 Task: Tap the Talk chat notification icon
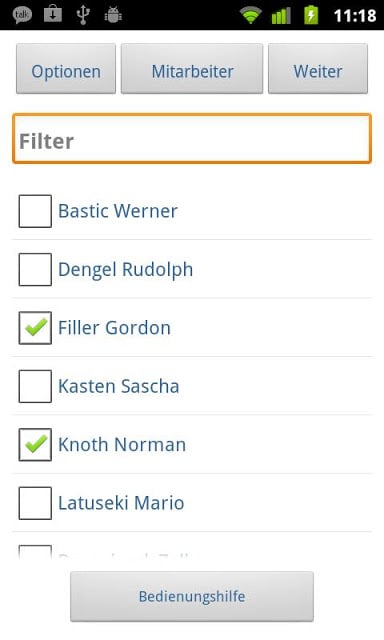(22, 15)
